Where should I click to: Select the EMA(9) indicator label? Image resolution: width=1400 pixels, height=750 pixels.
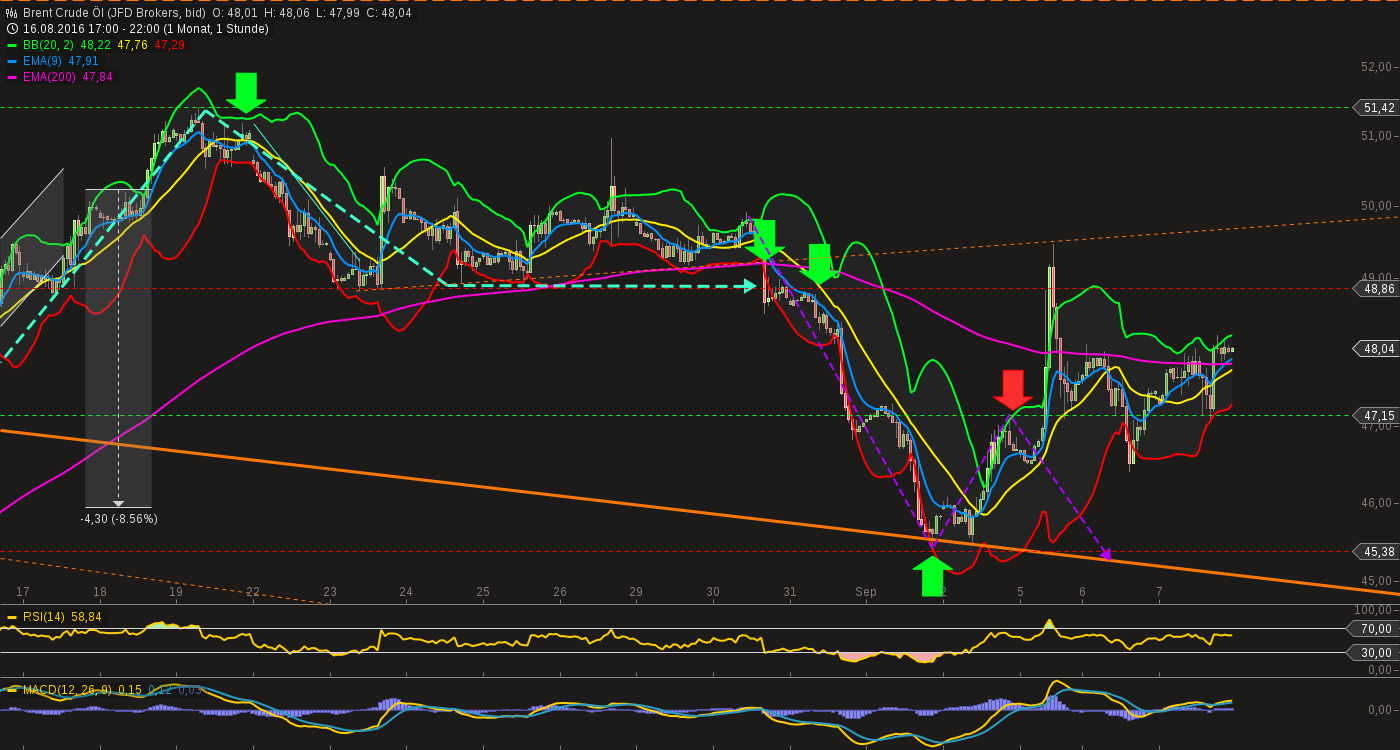41,61
